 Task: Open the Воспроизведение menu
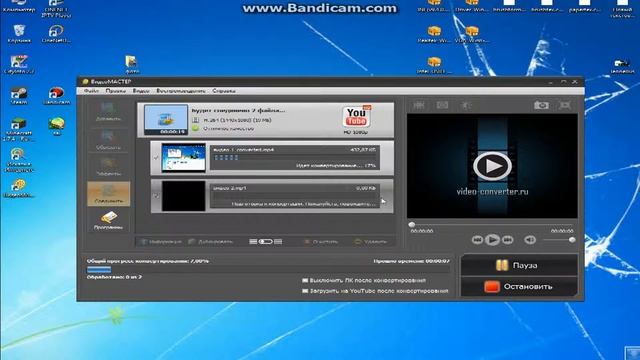coord(181,91)
